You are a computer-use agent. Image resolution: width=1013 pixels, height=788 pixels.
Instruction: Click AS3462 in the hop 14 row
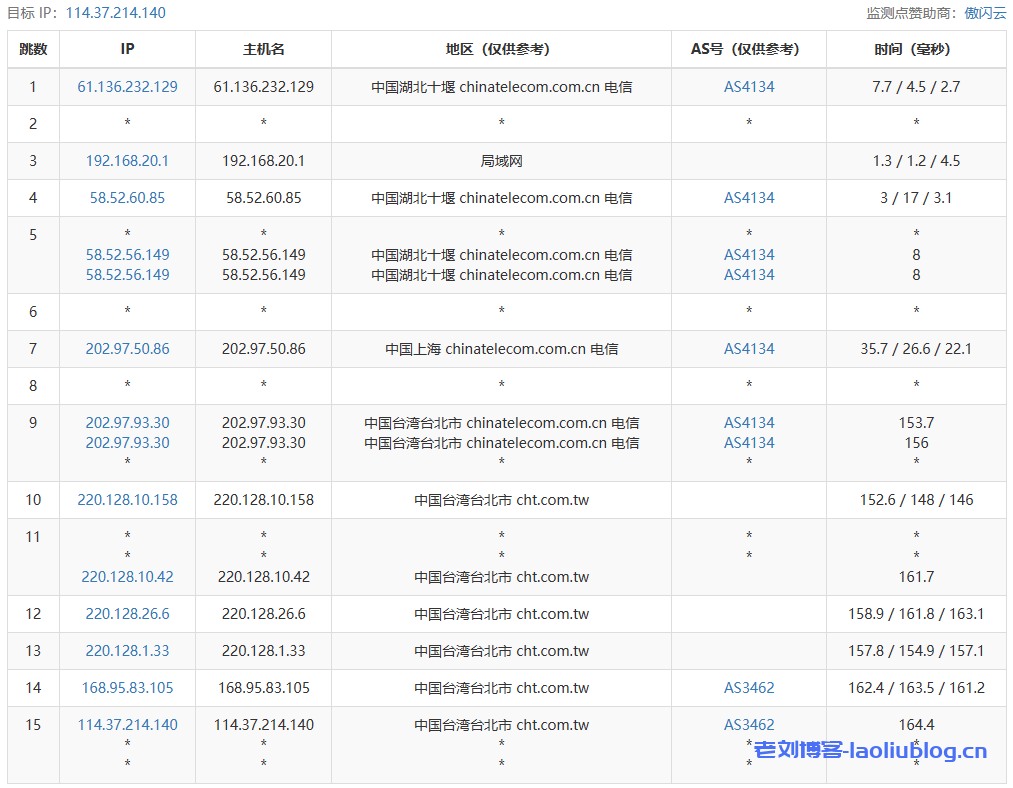point(749,688)
